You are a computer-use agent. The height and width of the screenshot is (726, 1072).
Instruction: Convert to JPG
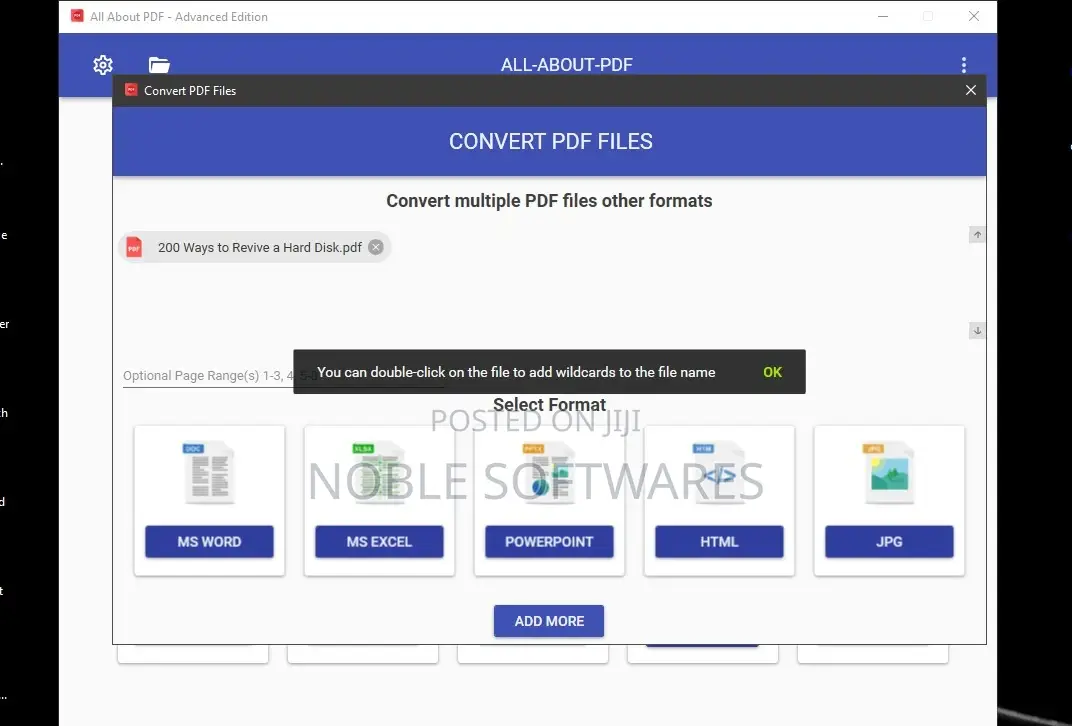click(x=889, y=541)
